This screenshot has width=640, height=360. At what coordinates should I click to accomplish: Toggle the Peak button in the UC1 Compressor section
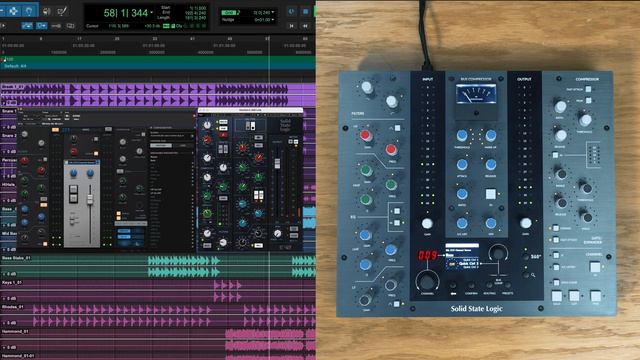pos(588,100)
